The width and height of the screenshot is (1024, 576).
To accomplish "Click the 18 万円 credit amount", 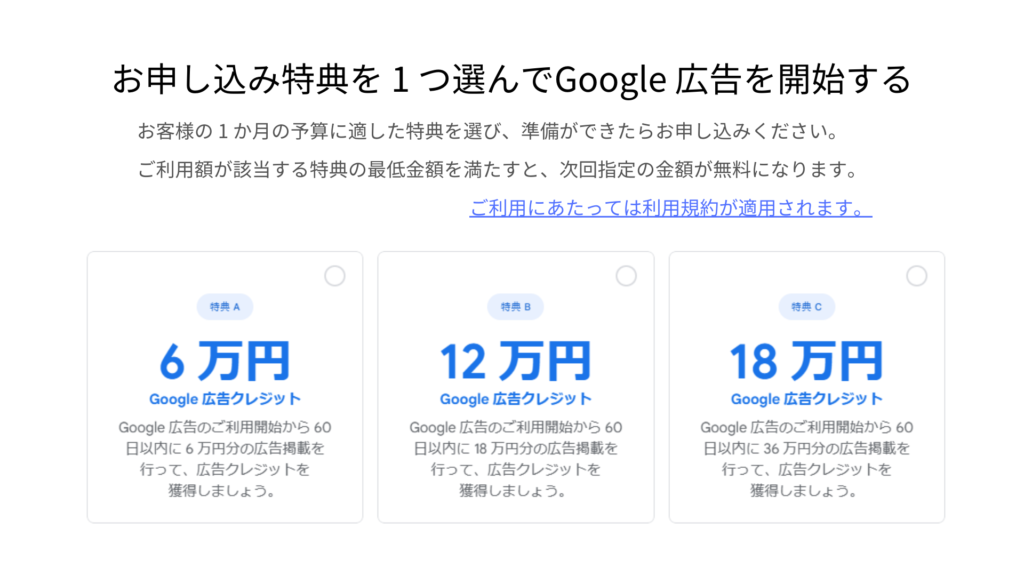I will (806, 361).
